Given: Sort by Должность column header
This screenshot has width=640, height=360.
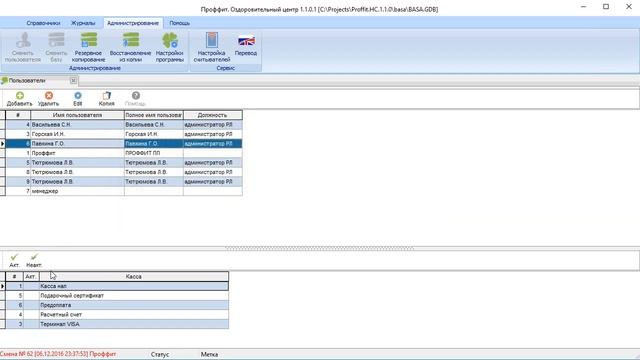Looking at the screenshot, I should [213, 115].
